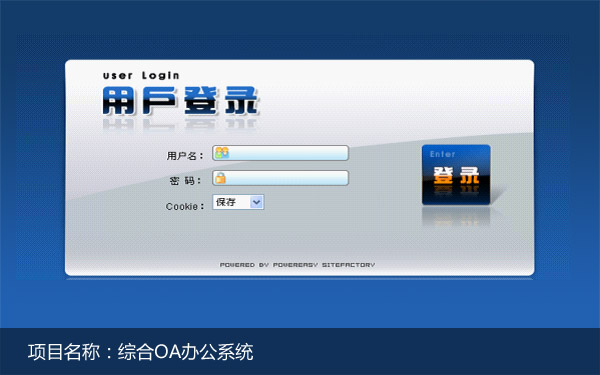
Task: Click the orange 登录 characters on the login button
Action: [x=456, y=176]
